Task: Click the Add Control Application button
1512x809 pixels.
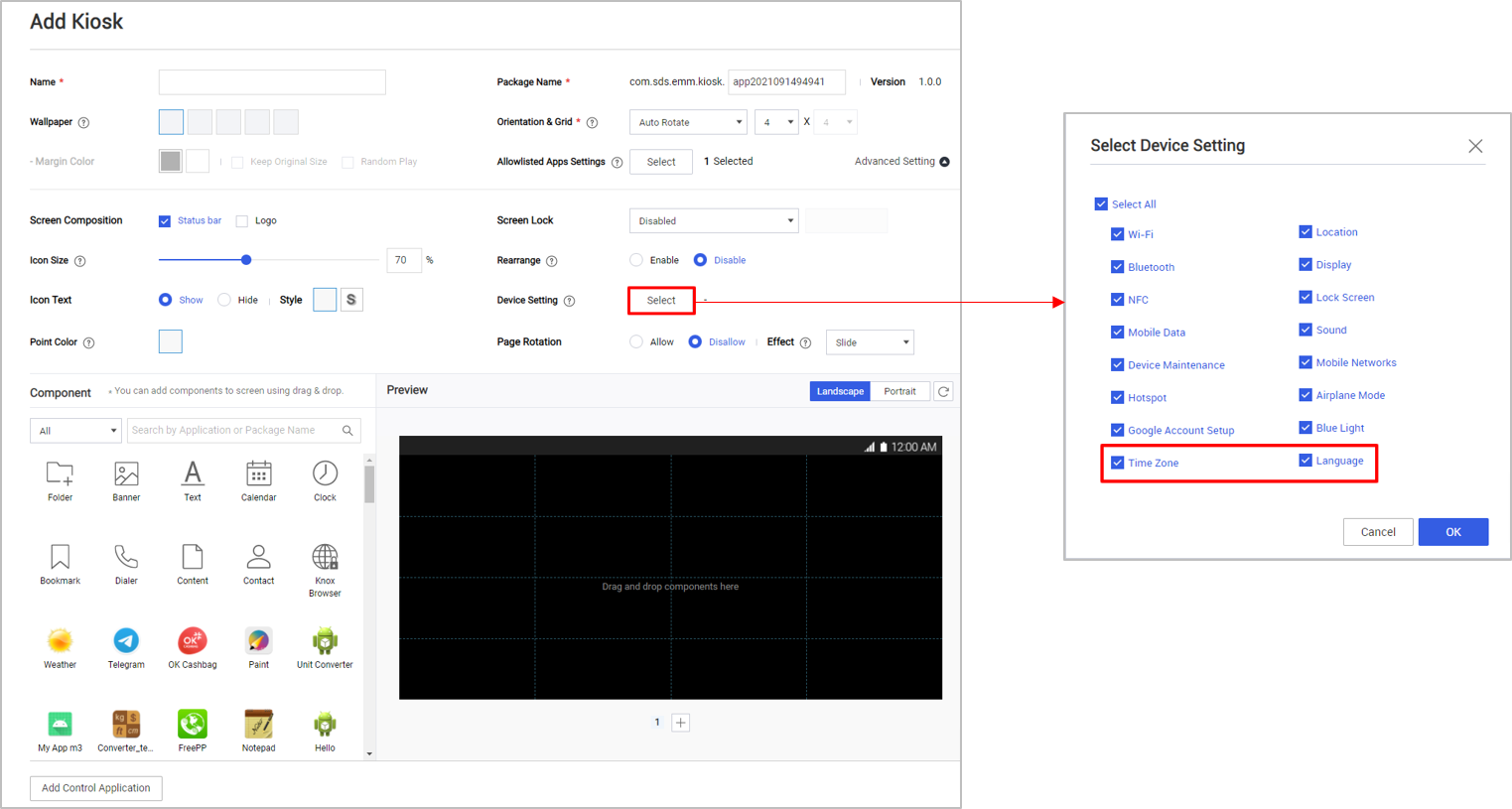Action: 96,788
